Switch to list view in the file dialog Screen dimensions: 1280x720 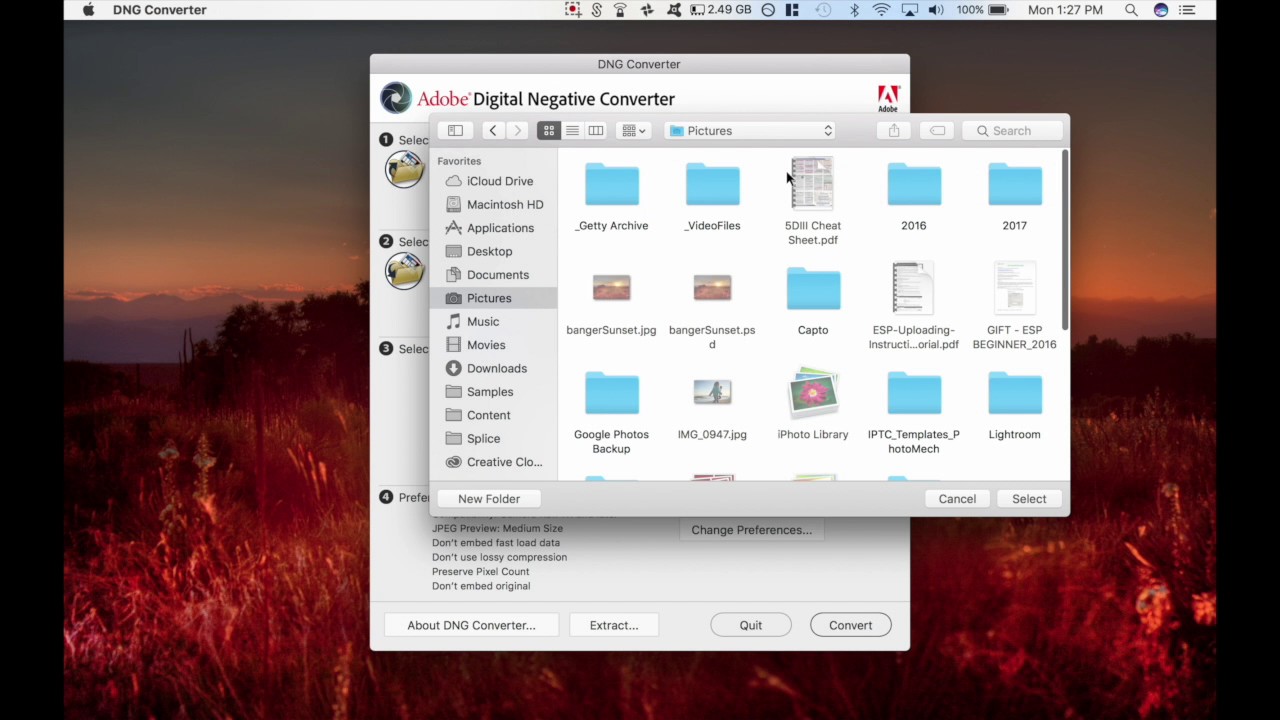(x=572, y=131)
